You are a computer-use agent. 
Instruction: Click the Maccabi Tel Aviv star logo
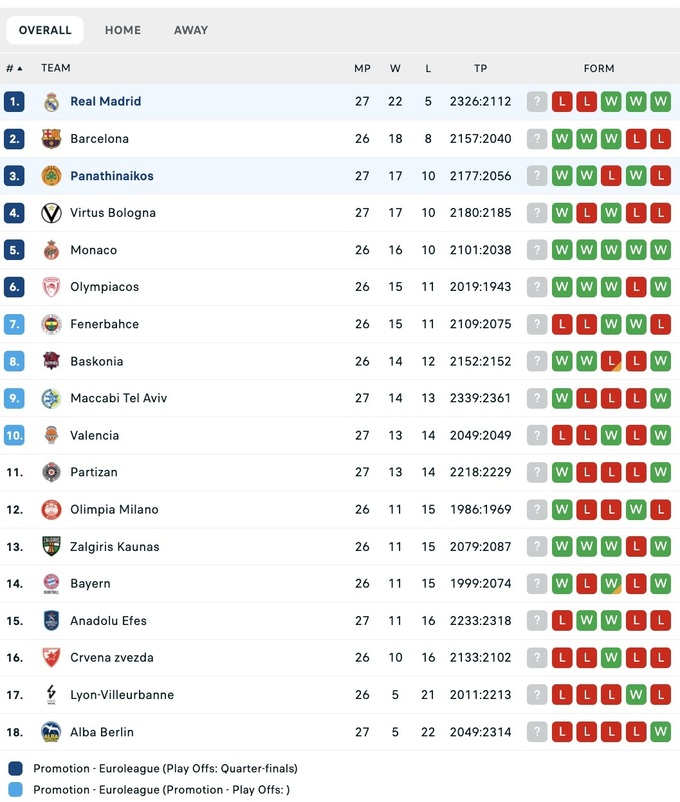51,398
